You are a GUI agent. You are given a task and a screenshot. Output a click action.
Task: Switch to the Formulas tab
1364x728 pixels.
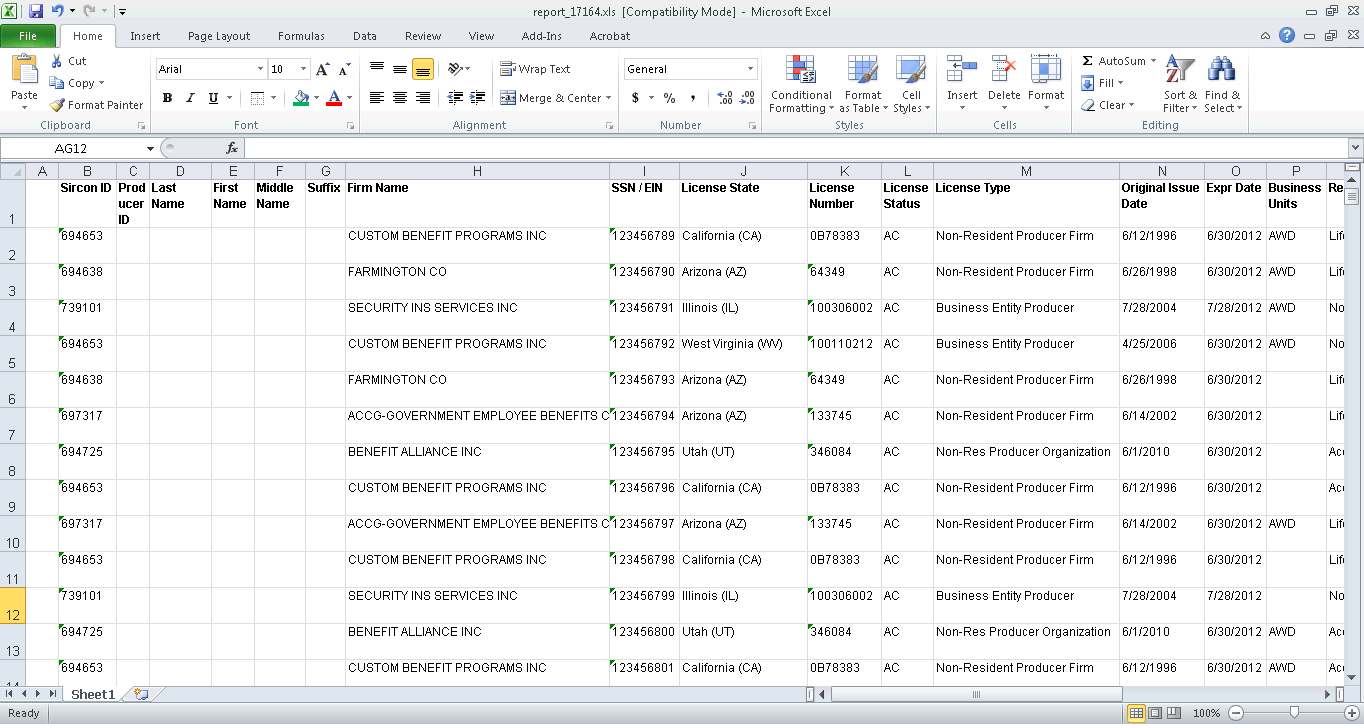pyautogui.click(x=301, y=36)
